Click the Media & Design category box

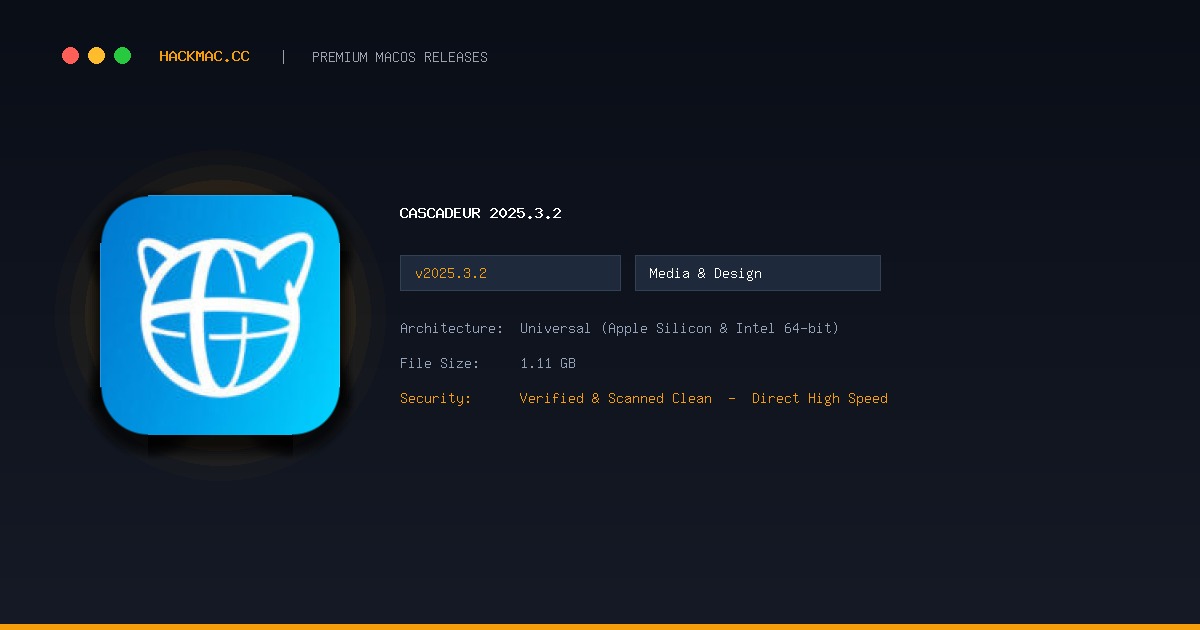[x=758, y=273]
